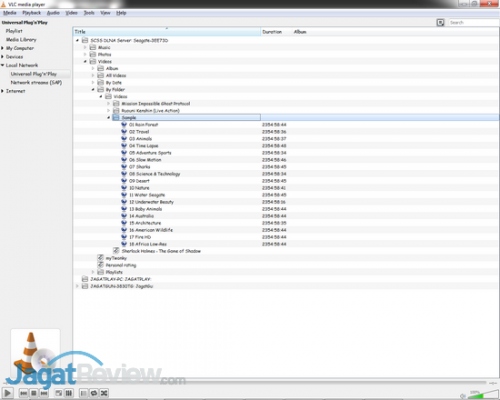The width and height of the screenshot is (500, 400).
Task: Expand My Computer in the sidebar
Action: click(2, 48)
